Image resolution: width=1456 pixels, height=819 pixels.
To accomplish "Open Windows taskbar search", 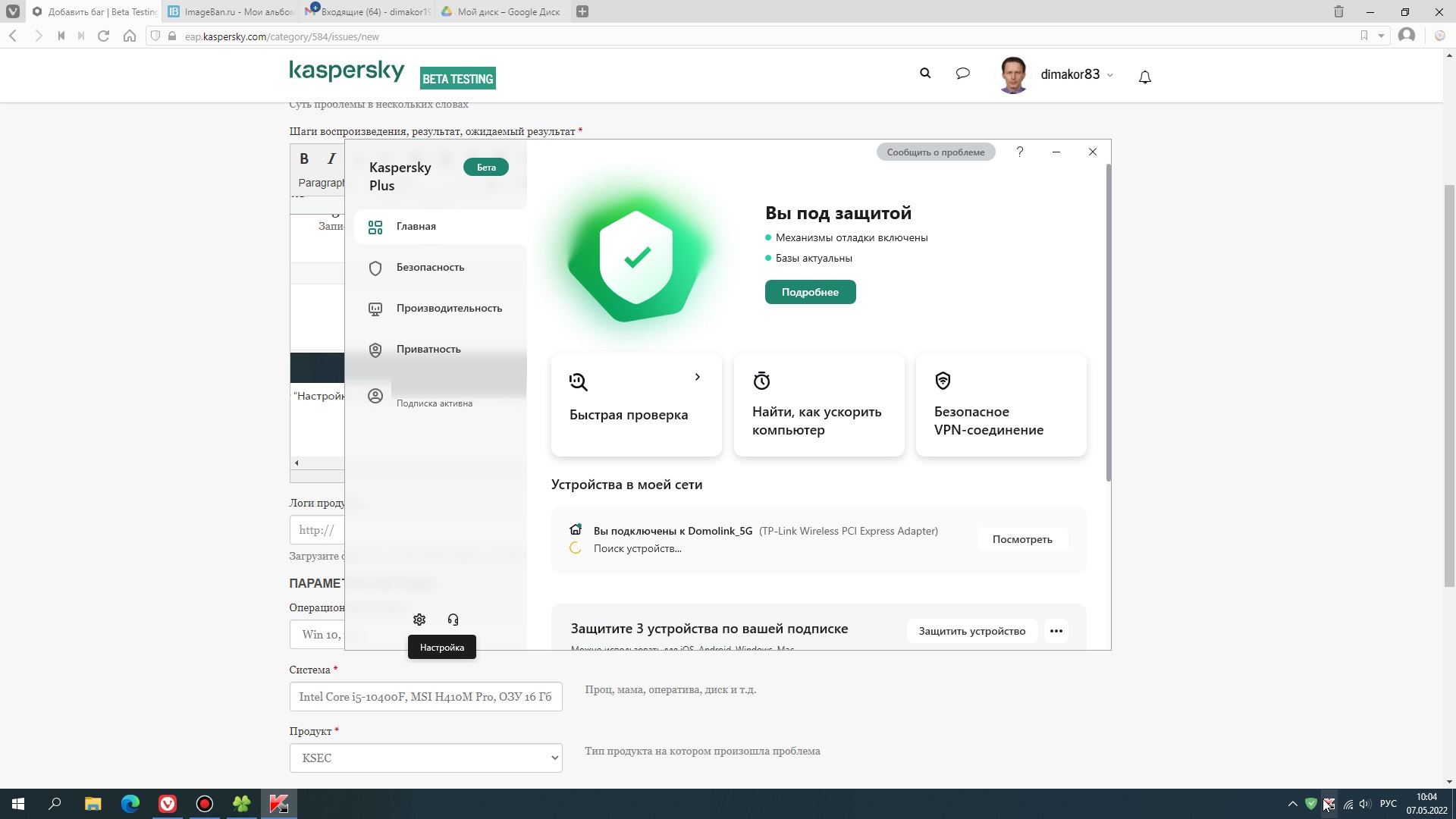I will (55, 804).
